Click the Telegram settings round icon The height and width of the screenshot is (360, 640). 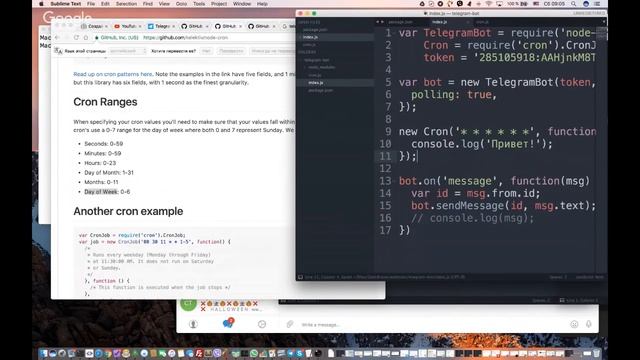coord(262,324)
